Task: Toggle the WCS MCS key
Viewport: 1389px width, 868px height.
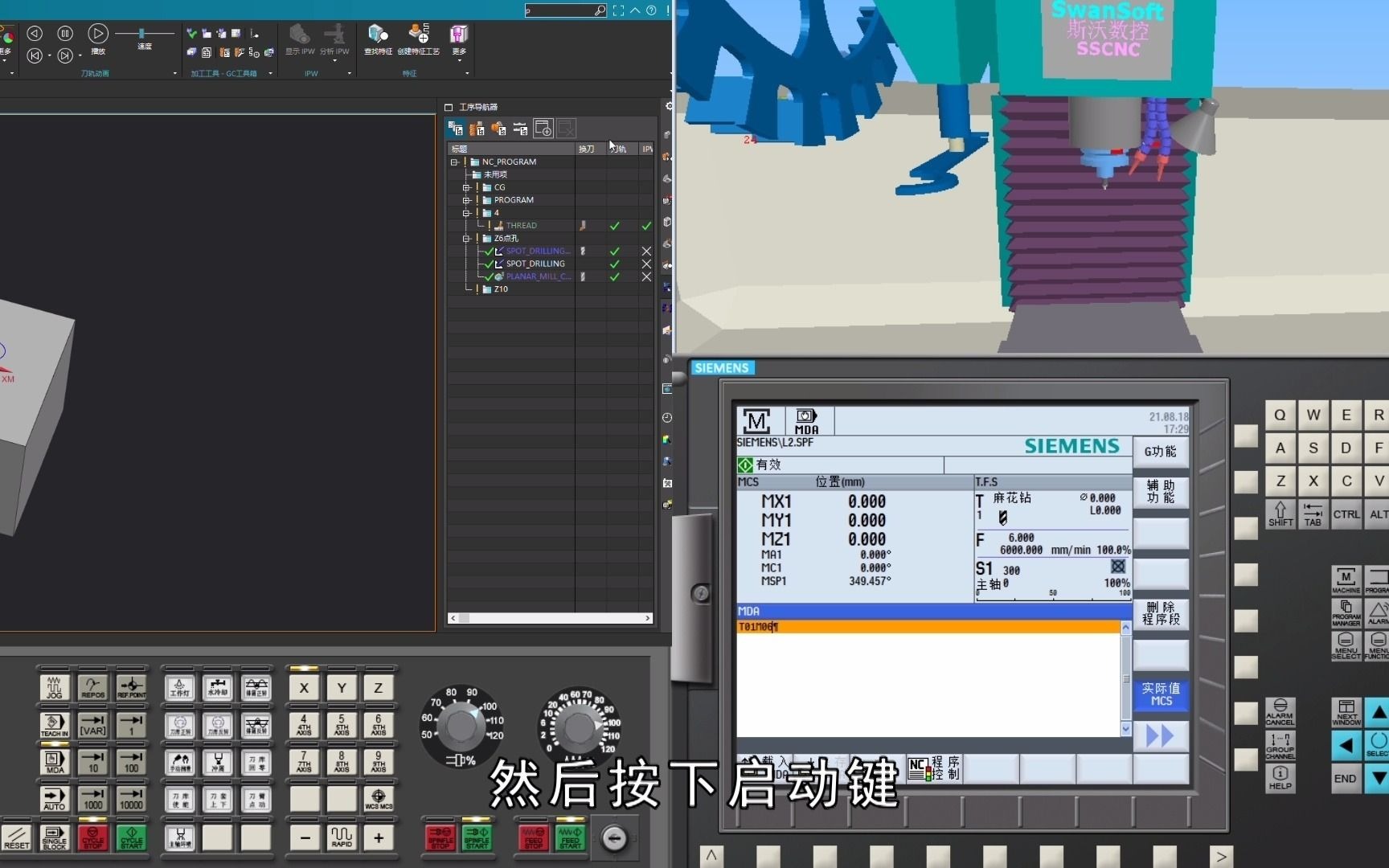Action: point(379,798)
